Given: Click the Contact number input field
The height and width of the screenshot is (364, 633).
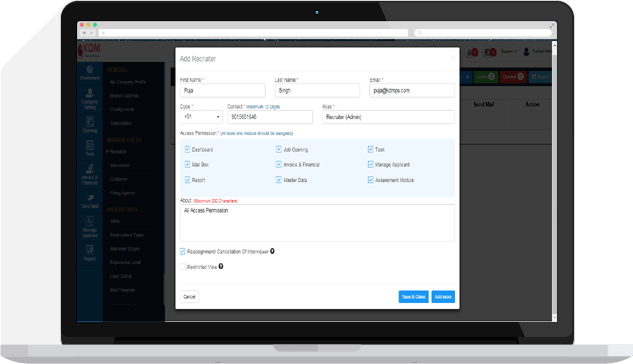Looking at the screenshot, I should click(x=270, y=117).
